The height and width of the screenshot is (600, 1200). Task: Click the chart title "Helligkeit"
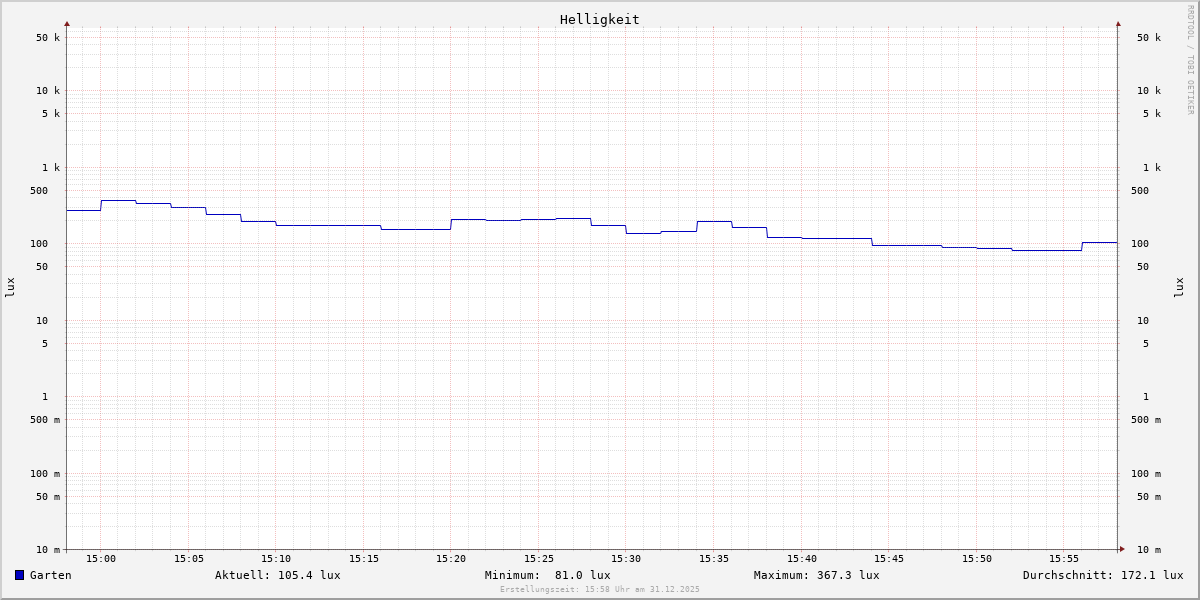pyautogui.click(x=600, y=19)
